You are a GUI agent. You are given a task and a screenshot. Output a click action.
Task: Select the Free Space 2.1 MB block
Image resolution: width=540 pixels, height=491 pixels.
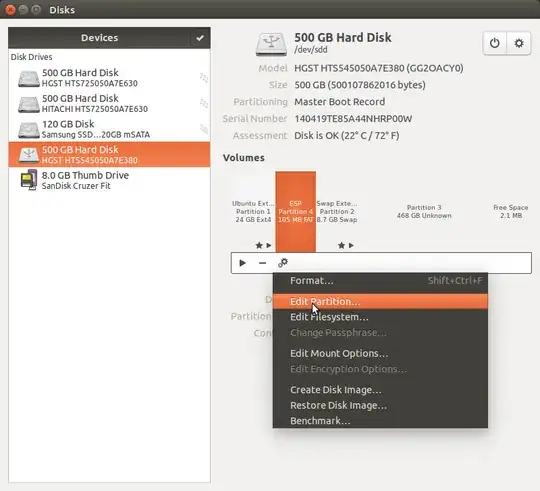[x=510, y=211]
